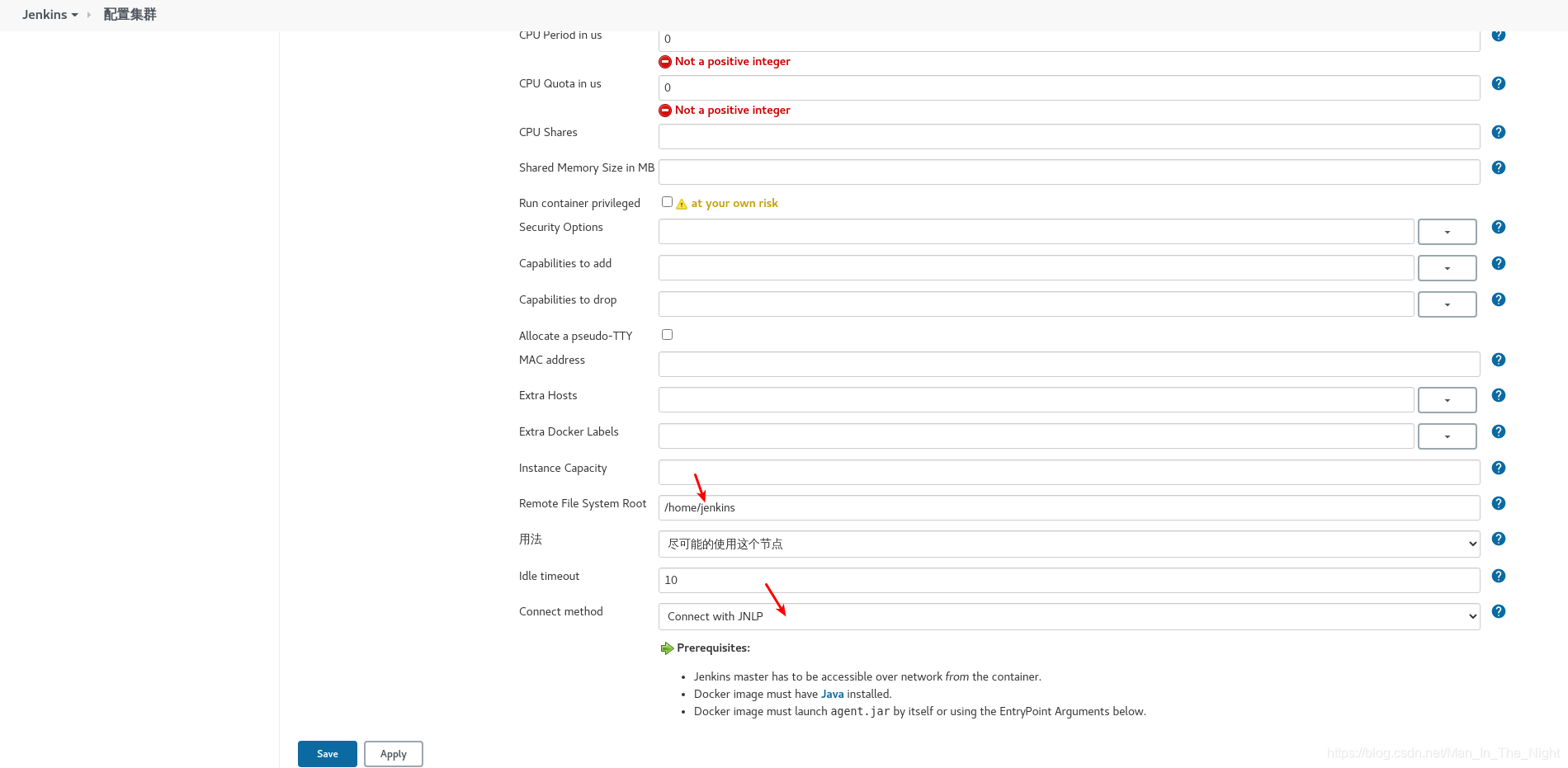
Task: Enable Run container privileged checkbox
Action: tap(667, 202)
